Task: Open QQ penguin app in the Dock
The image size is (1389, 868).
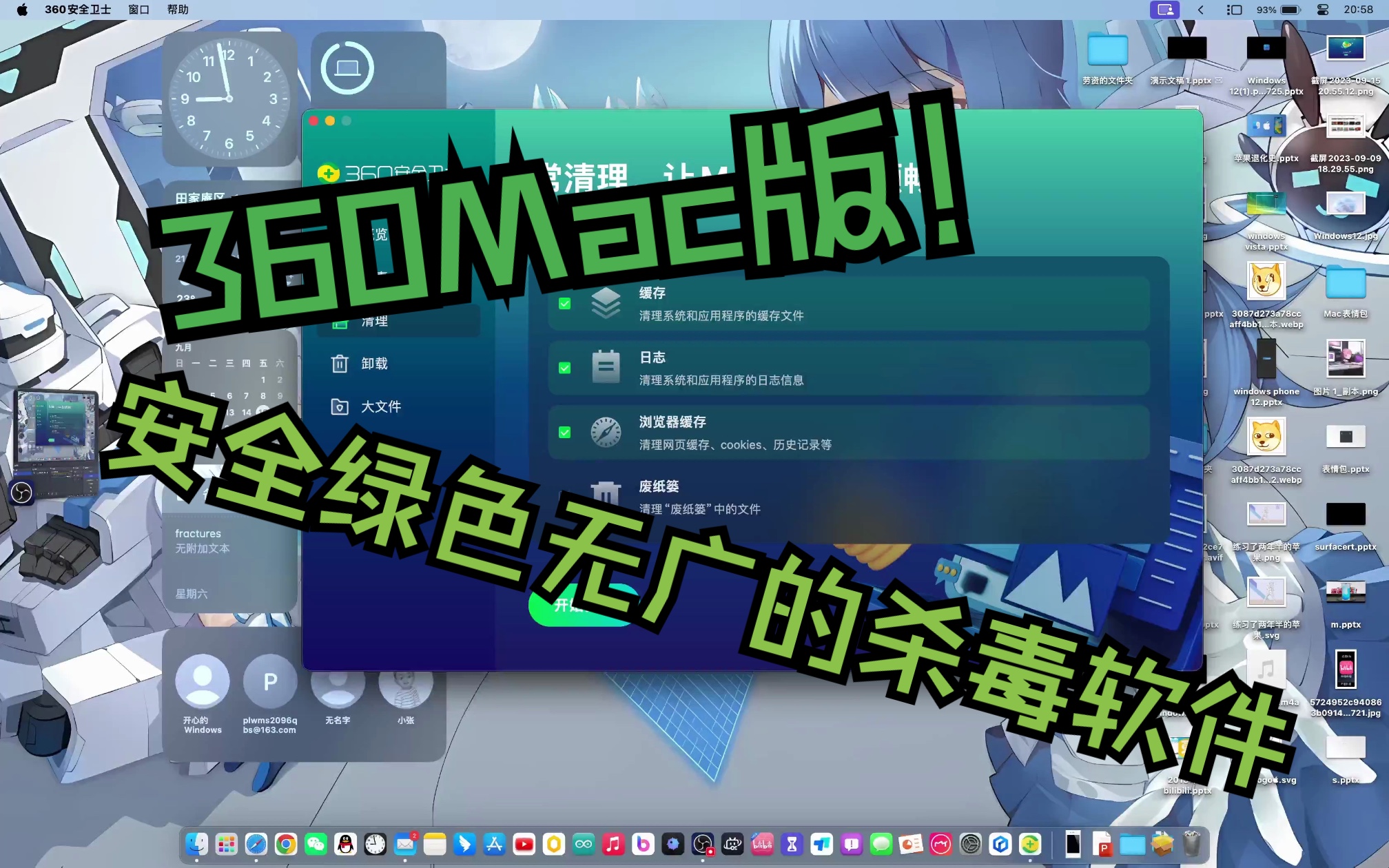Action: pos(345,844)
